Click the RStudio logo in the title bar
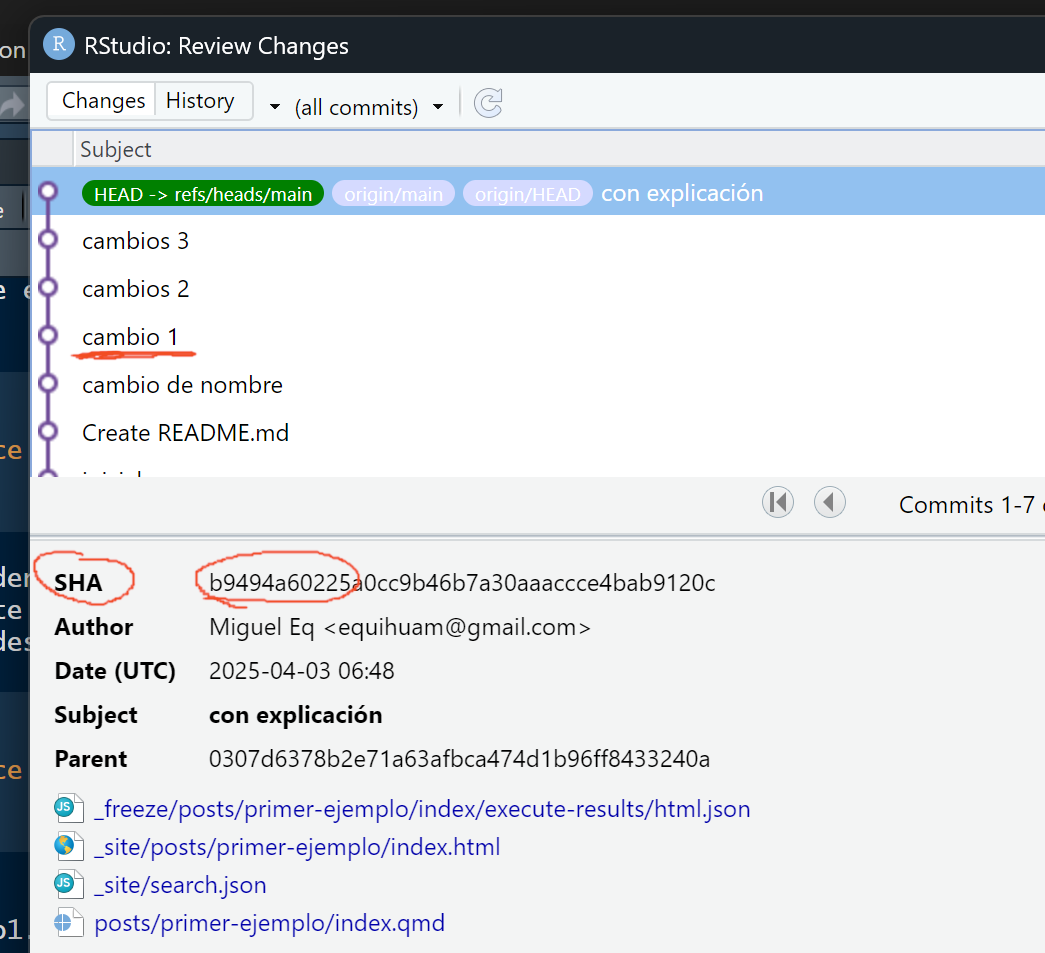The width and height of the screenshot is (1045, 953). click(x=59, y=45)
